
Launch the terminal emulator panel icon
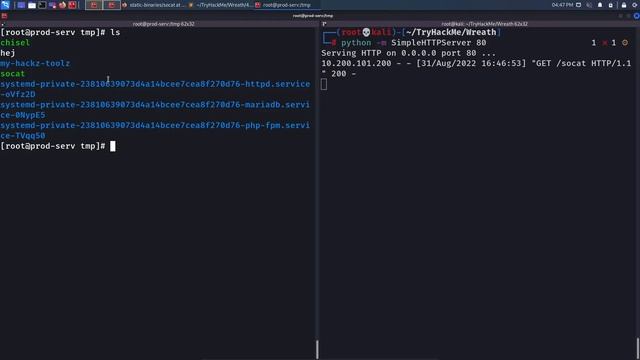point(42,5)
